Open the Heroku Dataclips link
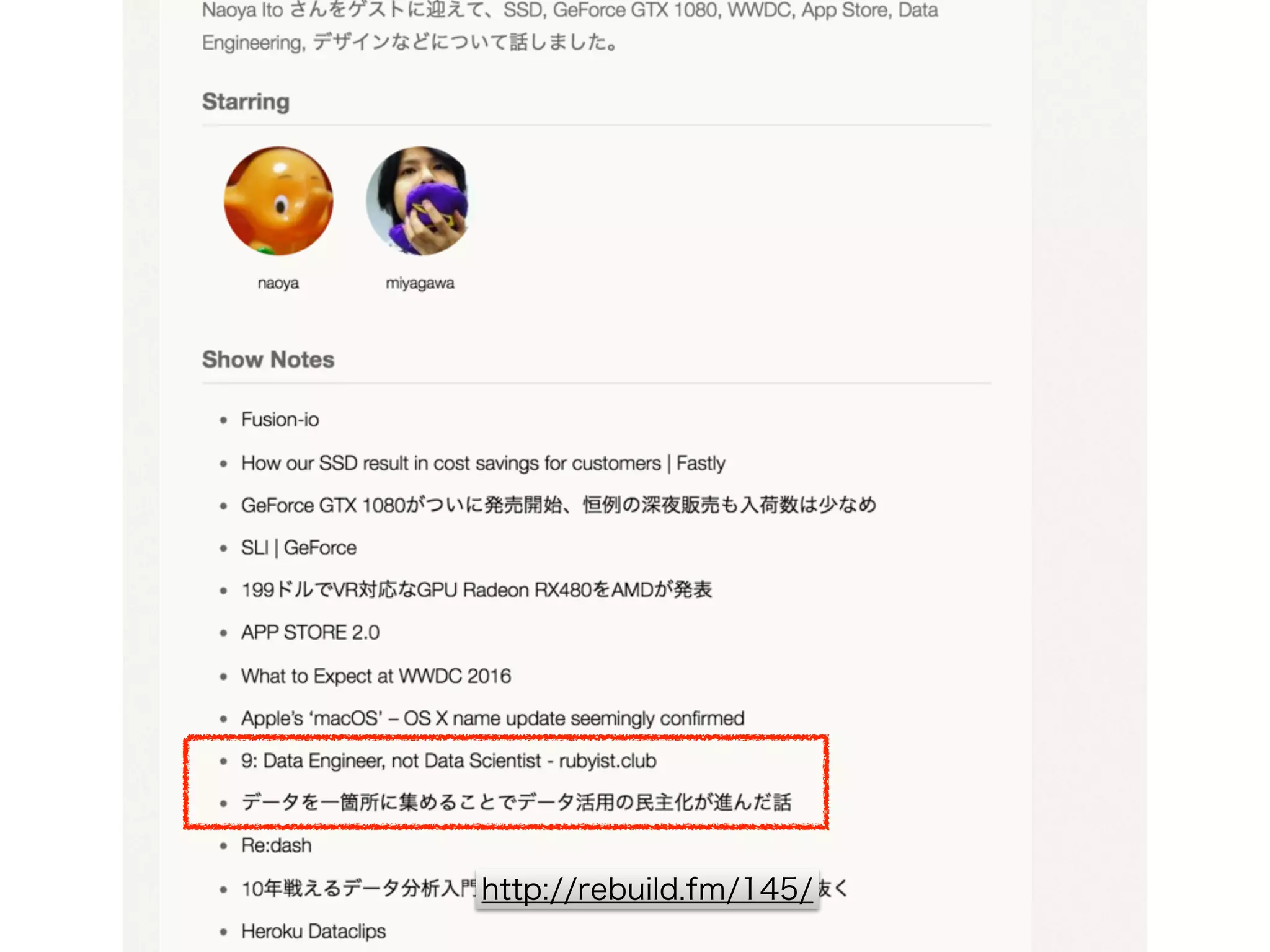The height and width of the screenshot is (952, 1270). (x=314, y=931)
